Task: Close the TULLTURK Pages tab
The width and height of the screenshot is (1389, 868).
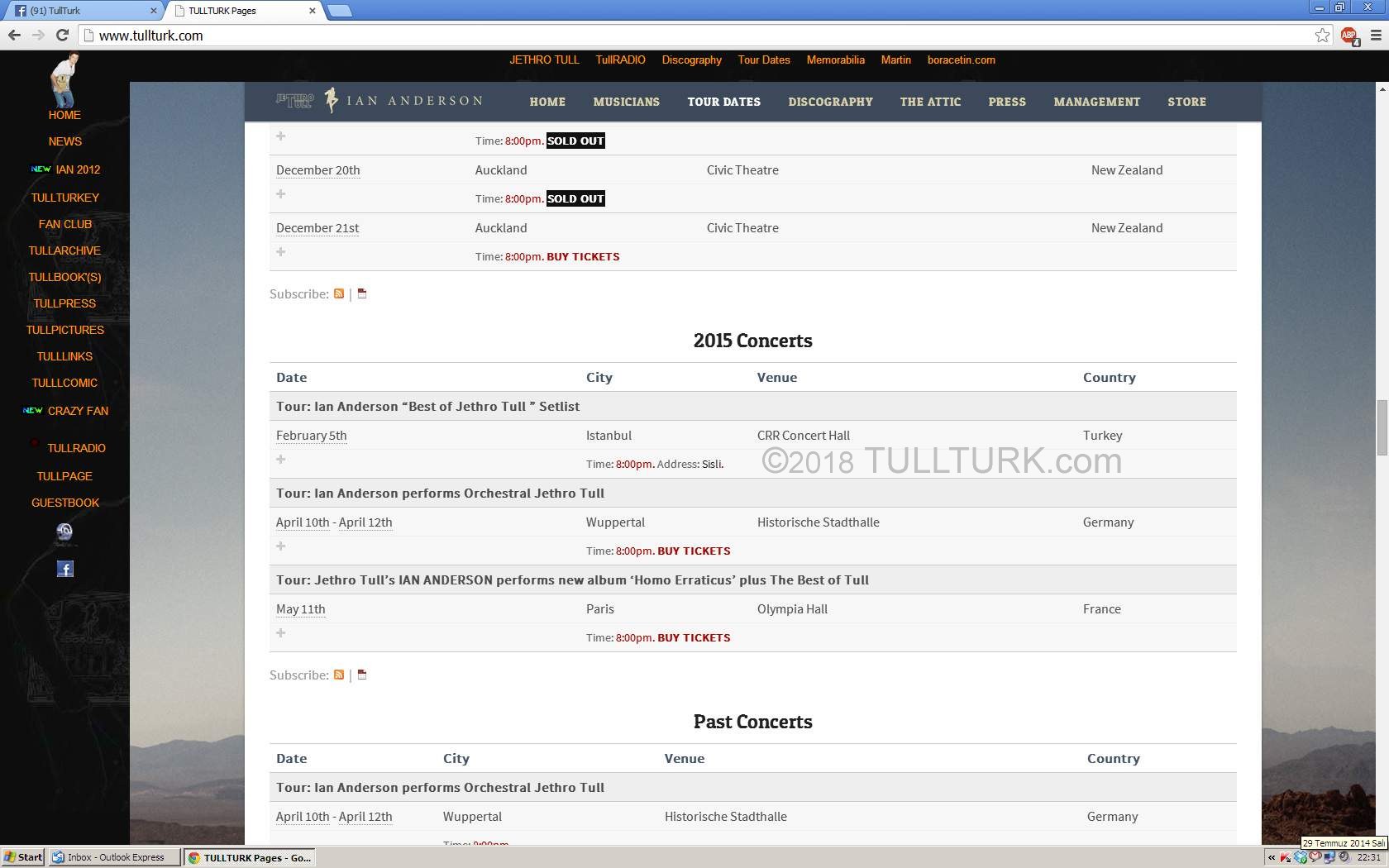Action: (313, 11)
